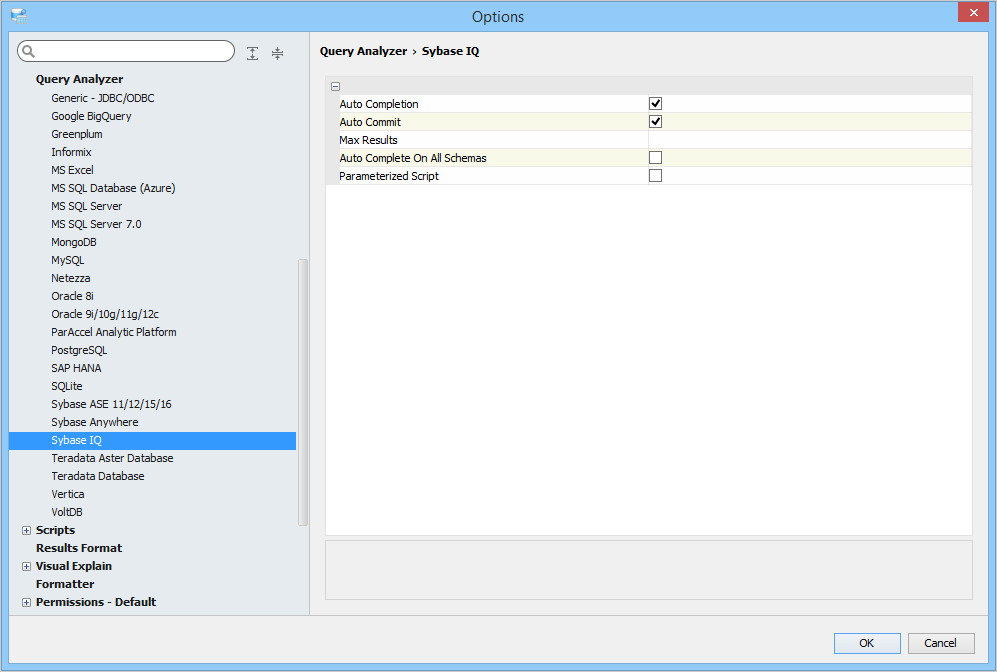This screenshot has height=672, width=997.
Task: Select Greenplum entry
Action: pos(76,134)
